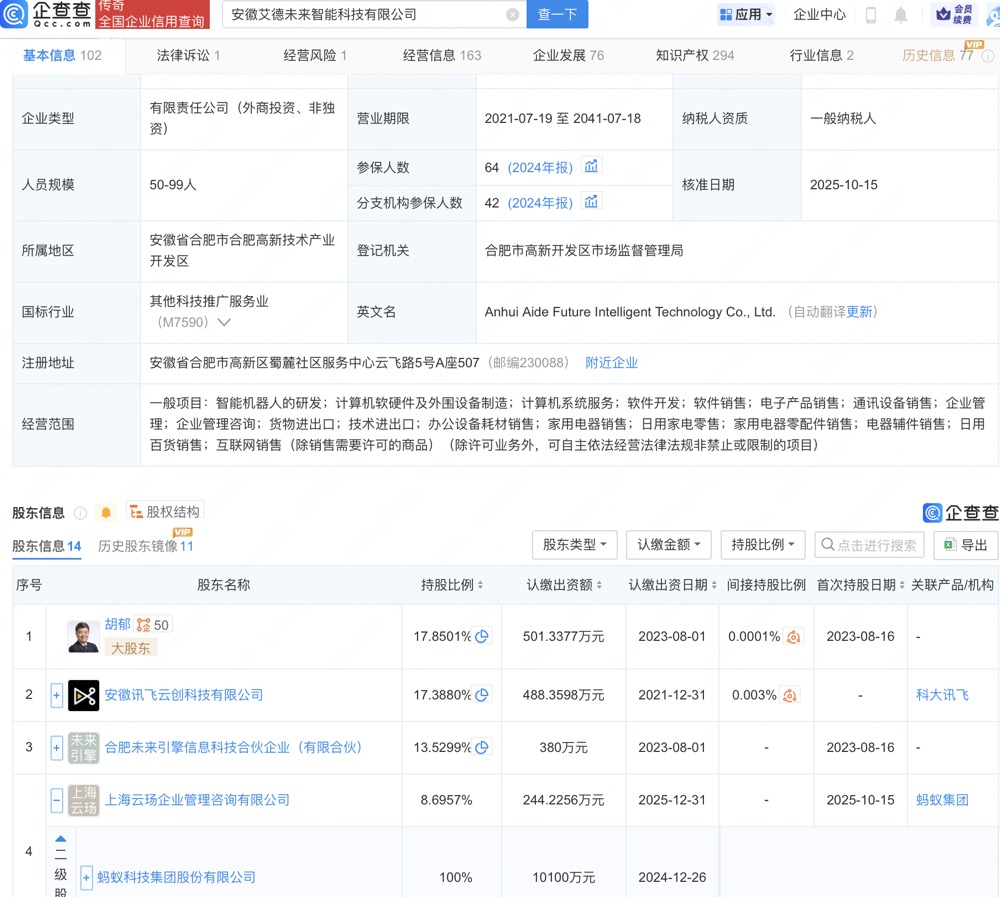Switch to the 法律诉讼 tab

tap(188, 55)
